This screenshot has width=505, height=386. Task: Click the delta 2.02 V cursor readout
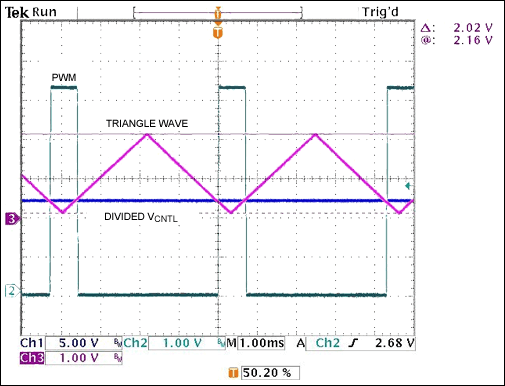[456, 27]
